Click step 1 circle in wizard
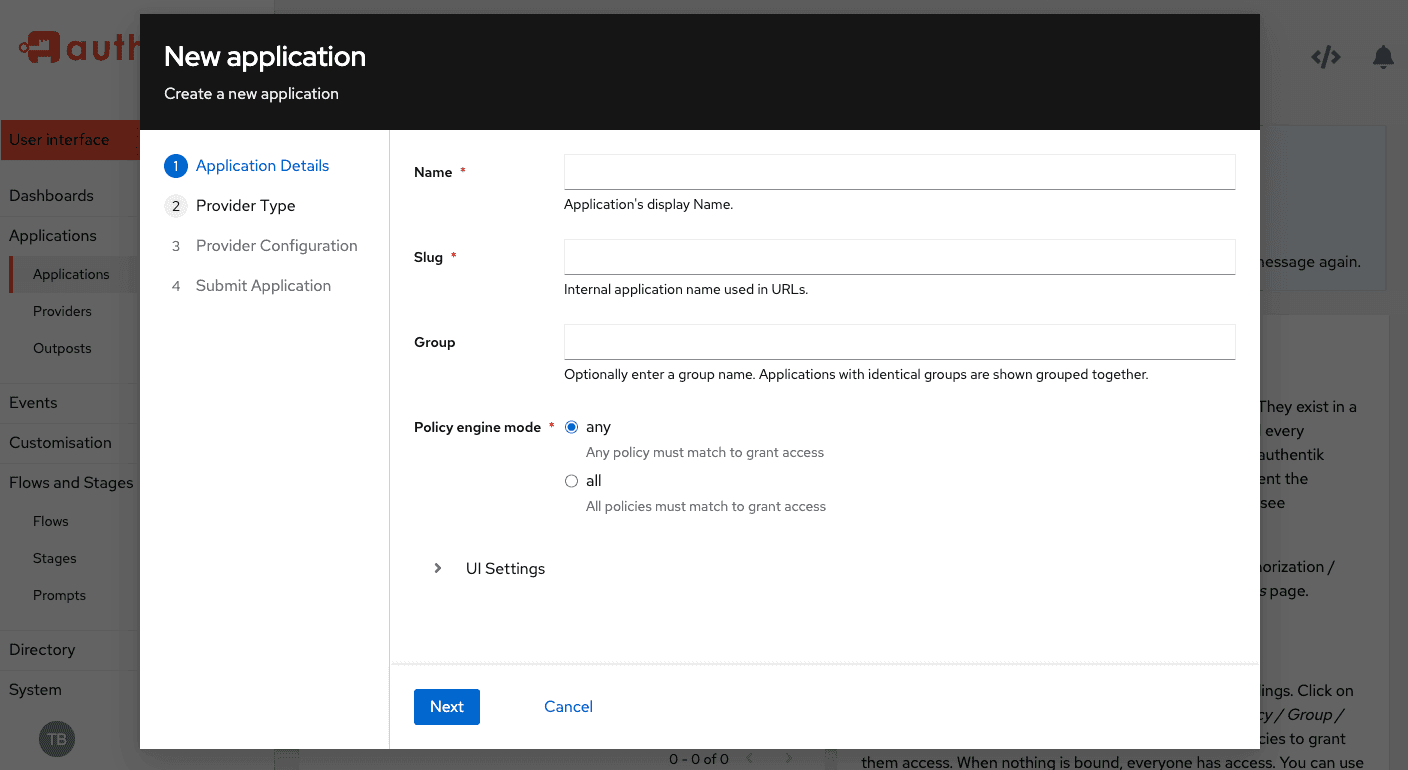The image size is (1408, 770). 176,166
